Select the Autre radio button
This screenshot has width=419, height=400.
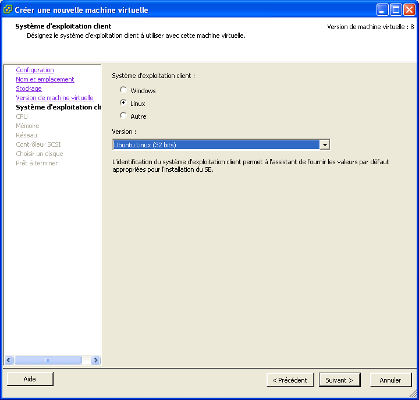(x=124, y=116)
